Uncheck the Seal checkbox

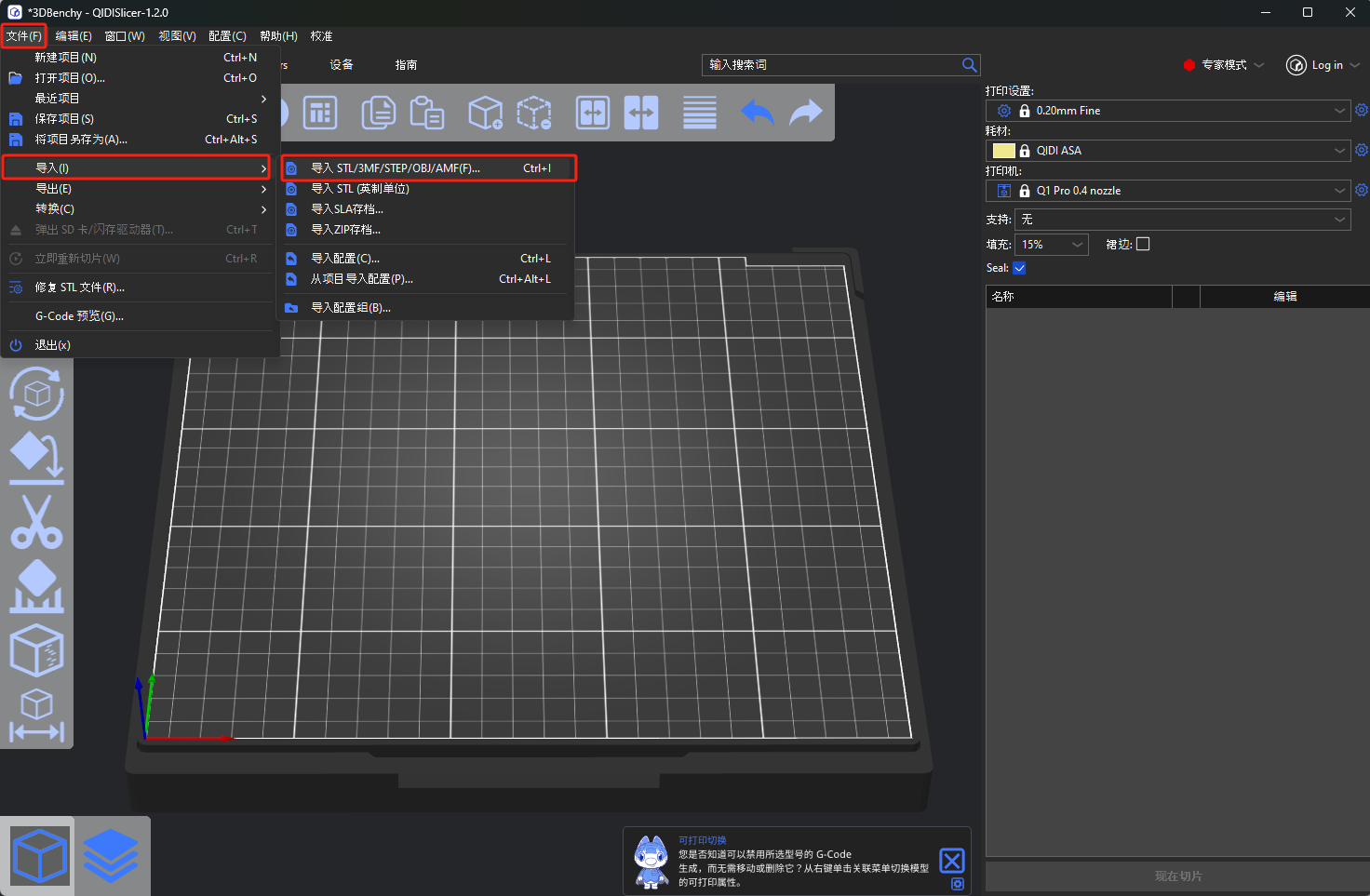point(1019,268)
